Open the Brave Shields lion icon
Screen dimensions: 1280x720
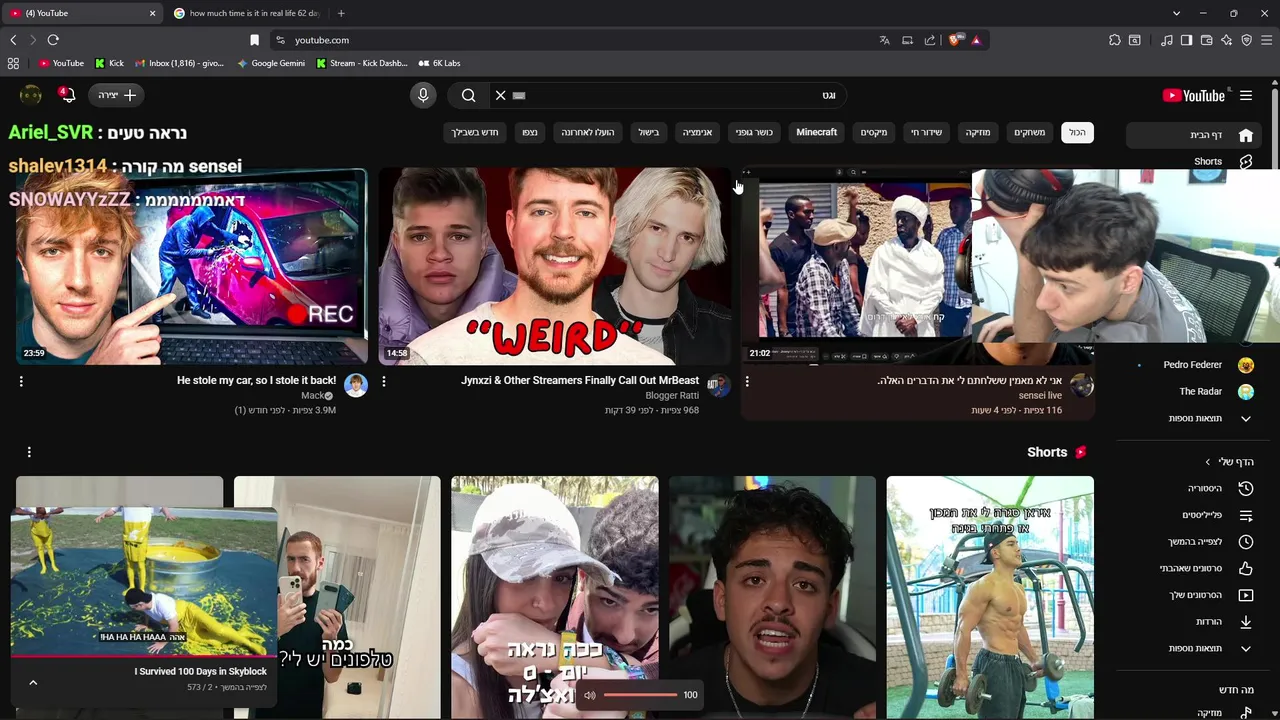(x=955, y=40)
